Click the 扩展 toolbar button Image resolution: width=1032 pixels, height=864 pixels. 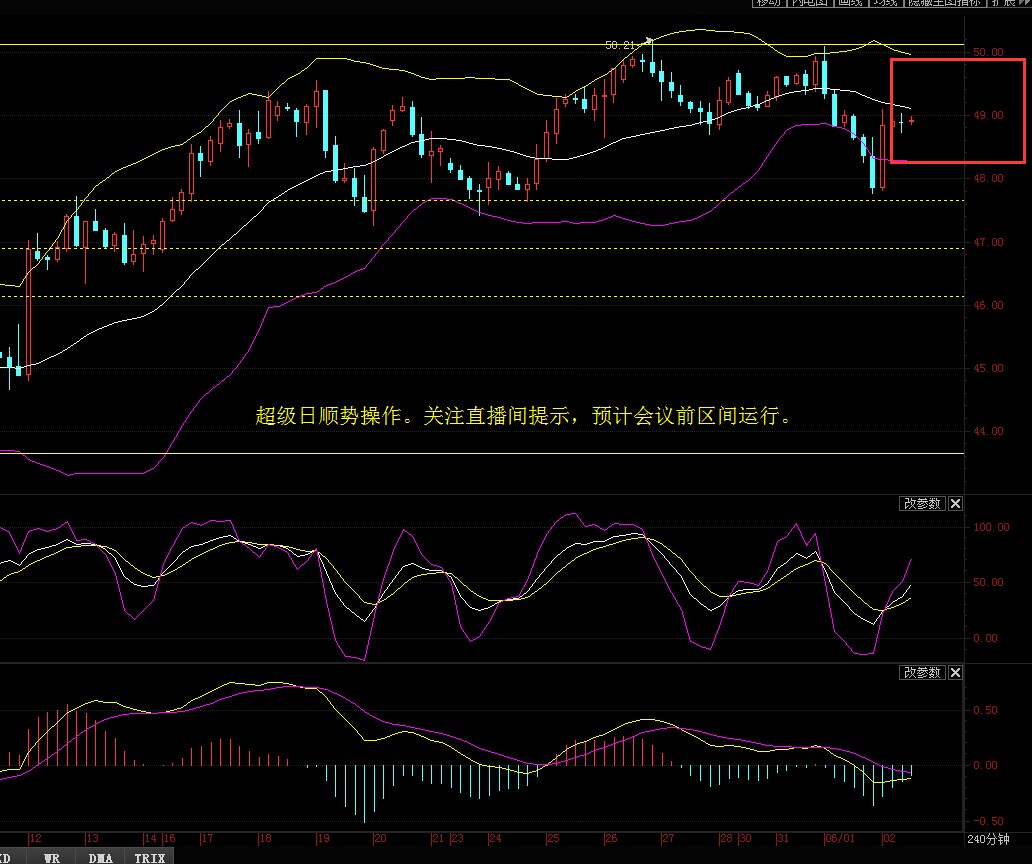click(x=1001, y=3)
